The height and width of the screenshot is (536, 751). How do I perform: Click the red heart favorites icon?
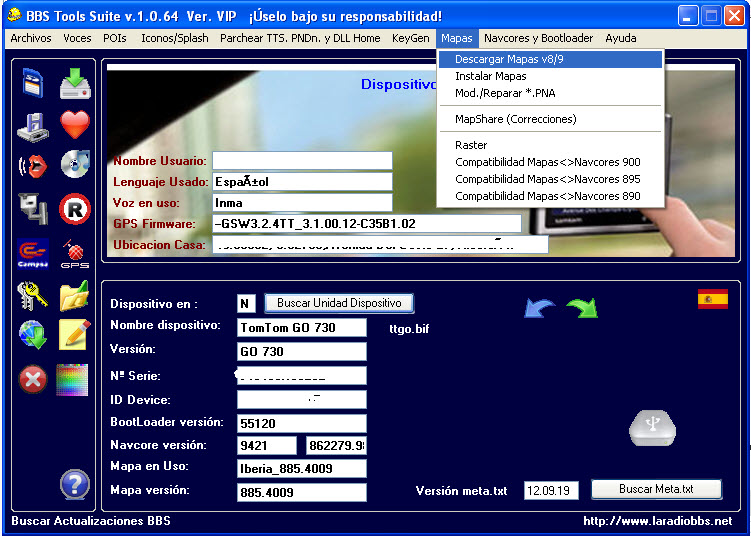click(x=75, y=125)
